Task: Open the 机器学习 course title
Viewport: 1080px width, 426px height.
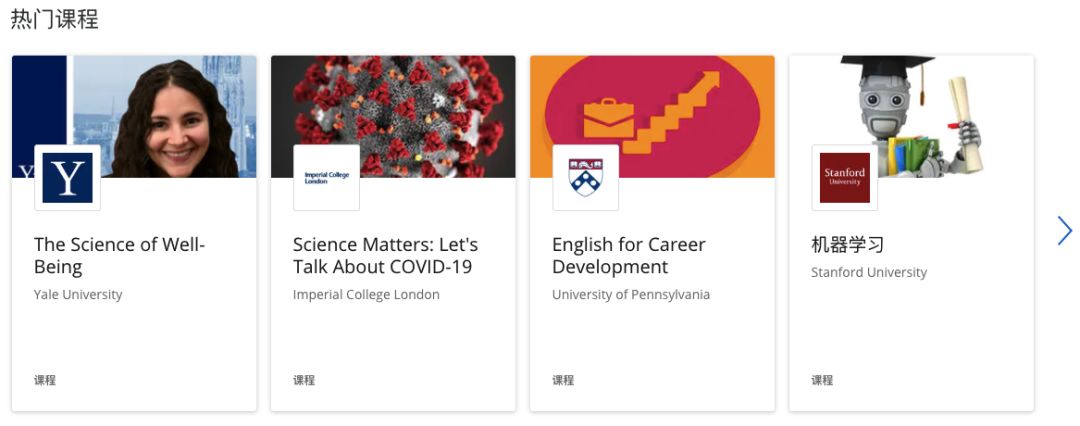Action: (x=847, y=245)
